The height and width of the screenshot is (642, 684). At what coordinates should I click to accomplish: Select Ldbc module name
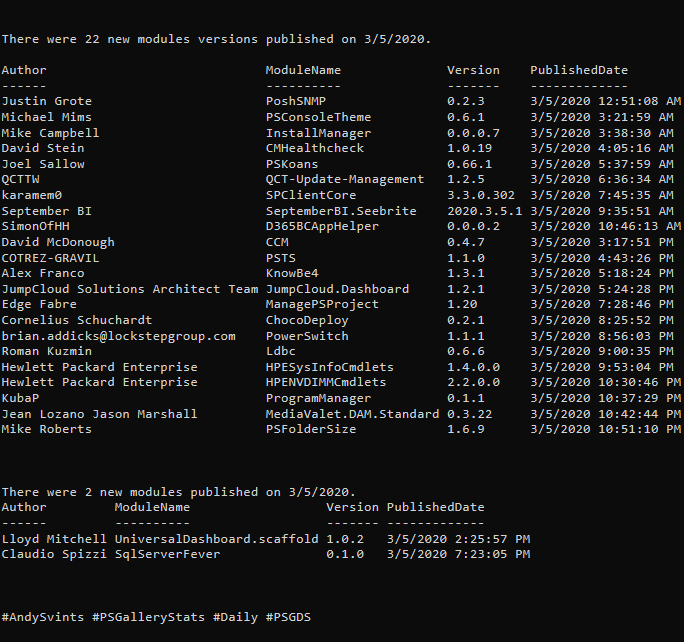[x=280, y=352]
